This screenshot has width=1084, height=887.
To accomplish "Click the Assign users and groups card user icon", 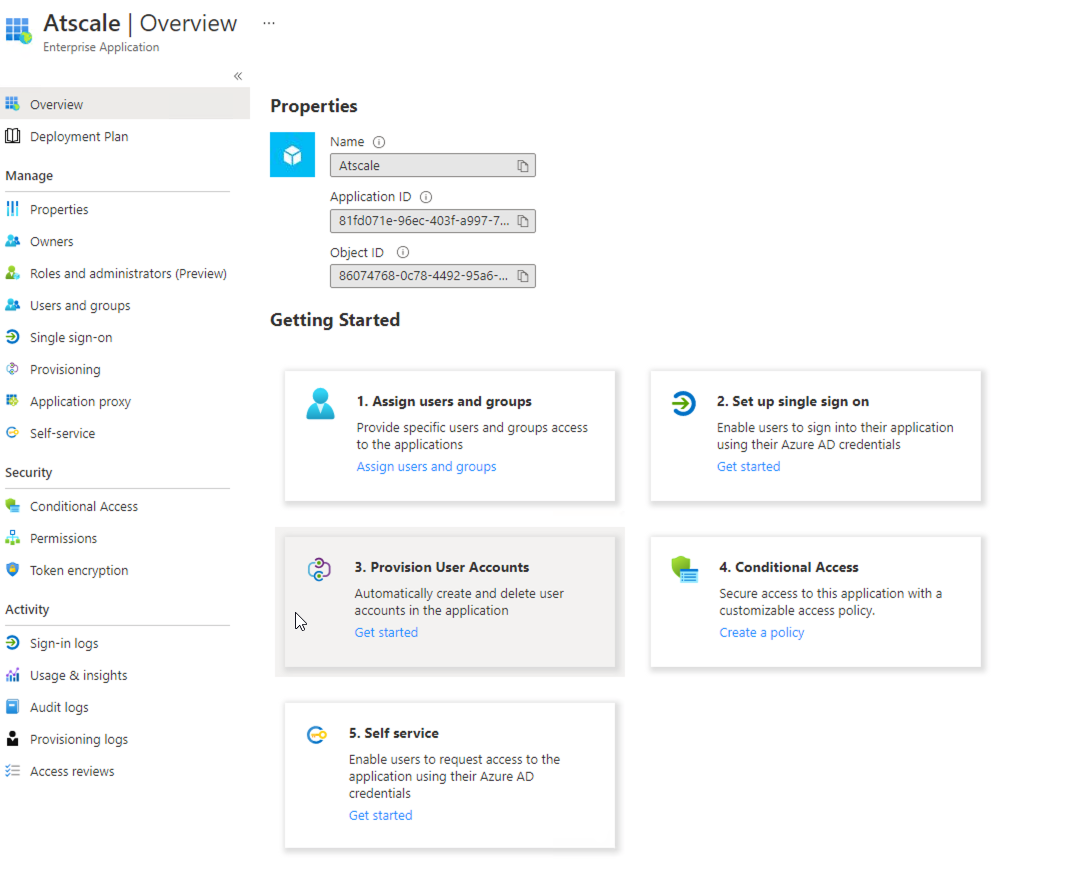I will coord(320,404).
